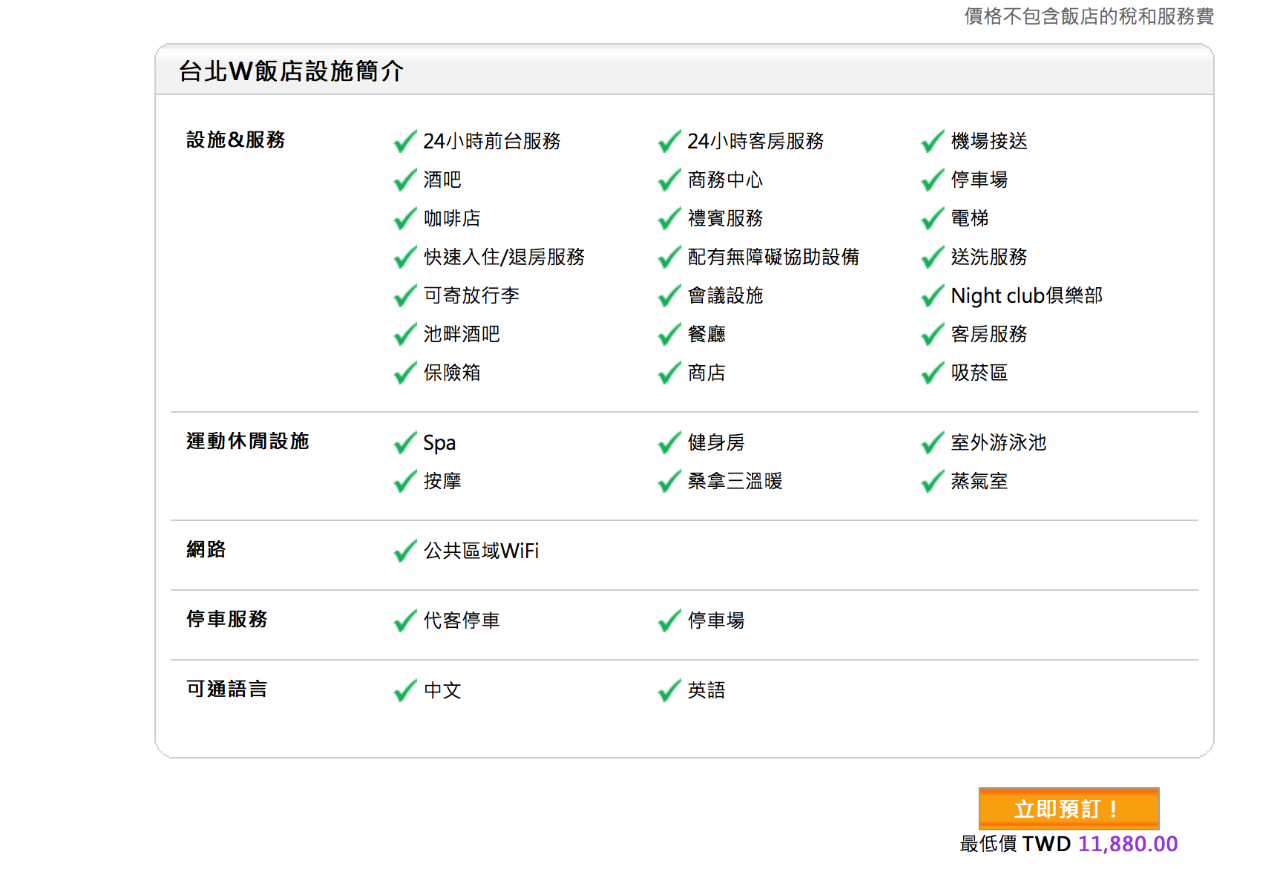The height and width of the screenshot is (869, 1280).
Task: Click checkmark icon beside 會議設施
Action: tap(669, 296)
